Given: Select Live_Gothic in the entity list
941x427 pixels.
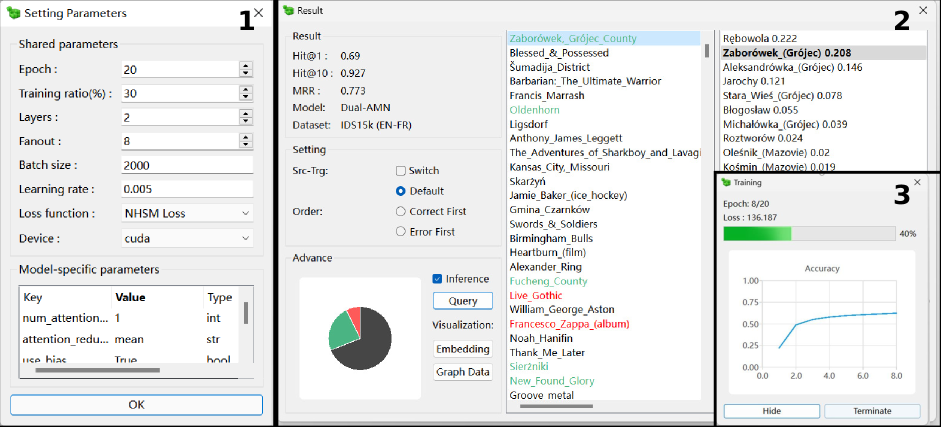Looking at the screenshot, I should 535,296.
